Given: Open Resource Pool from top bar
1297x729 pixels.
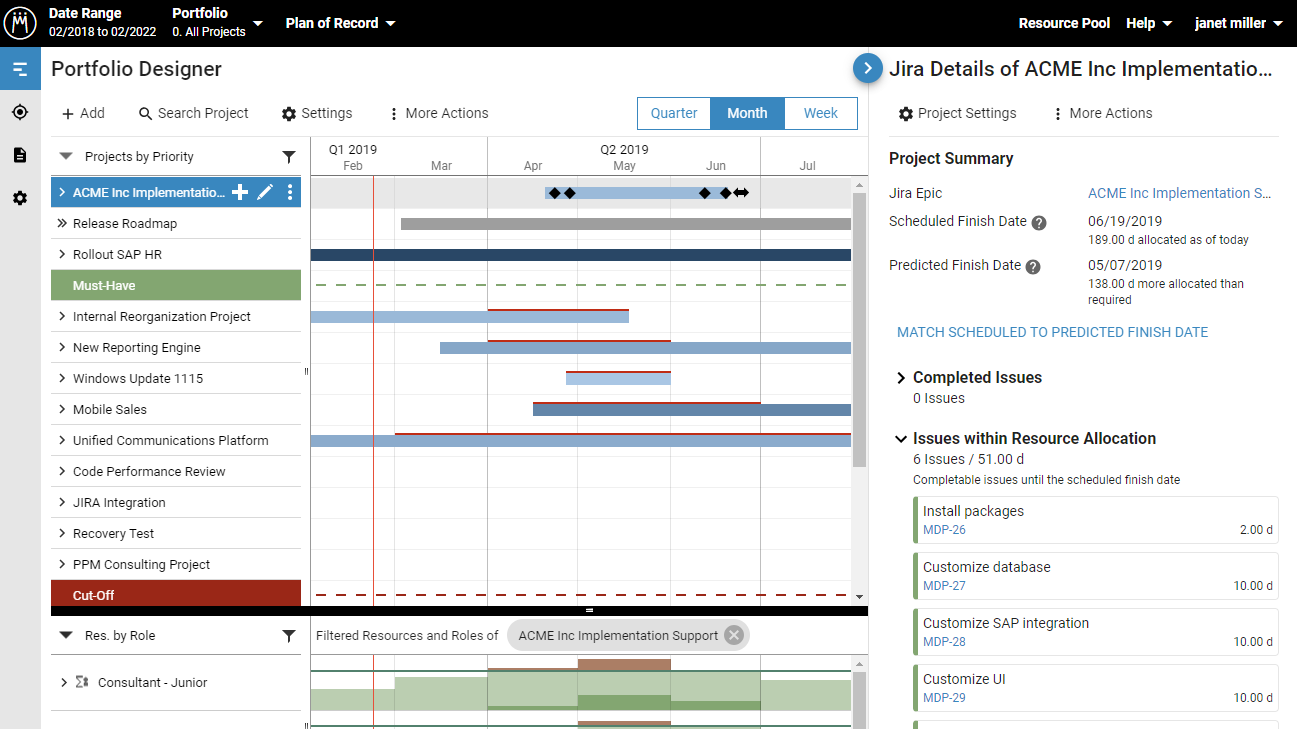Looking at the screenshot, I should [1064, 23].
